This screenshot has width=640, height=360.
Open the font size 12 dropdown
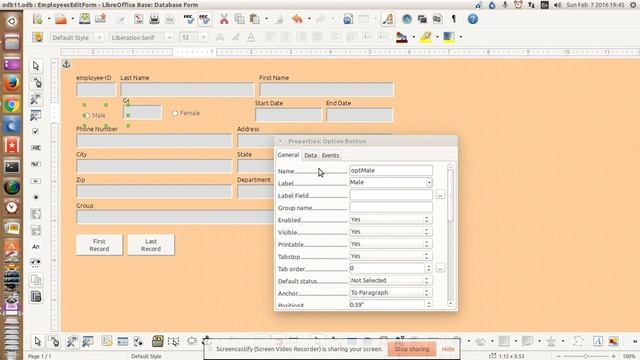click(203, 38)
